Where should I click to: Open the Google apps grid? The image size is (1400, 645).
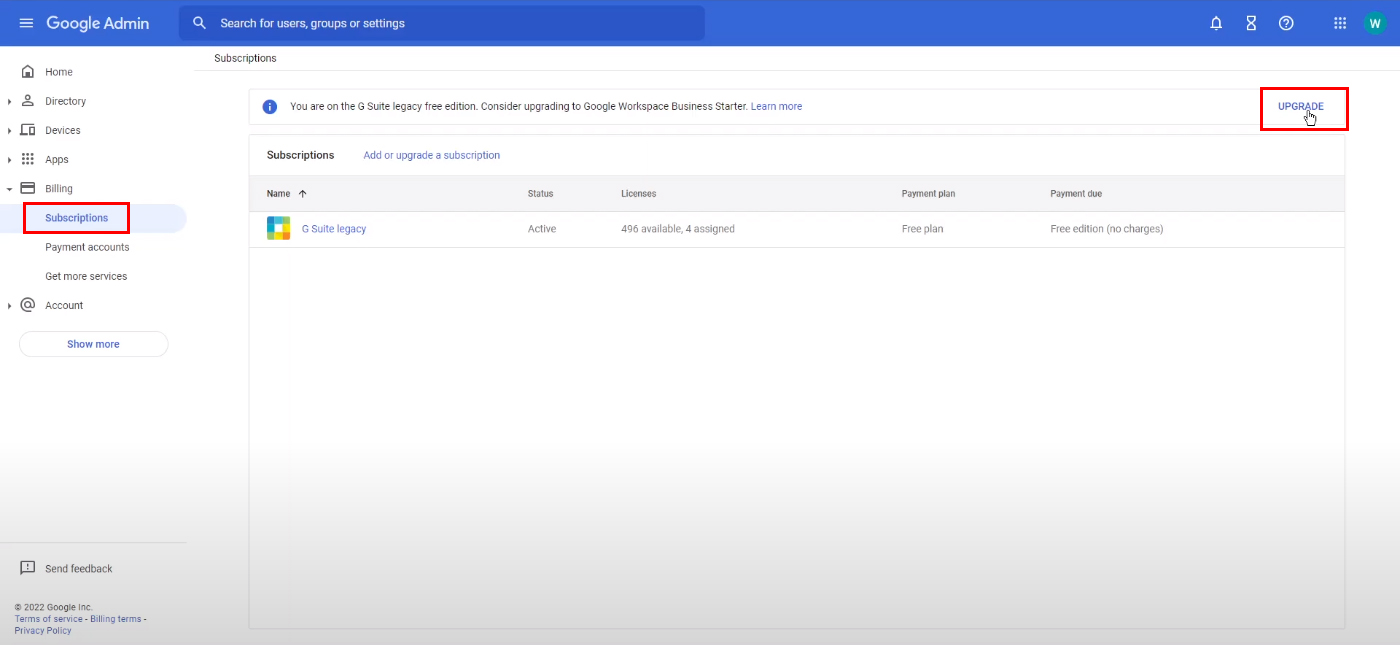1340,23
